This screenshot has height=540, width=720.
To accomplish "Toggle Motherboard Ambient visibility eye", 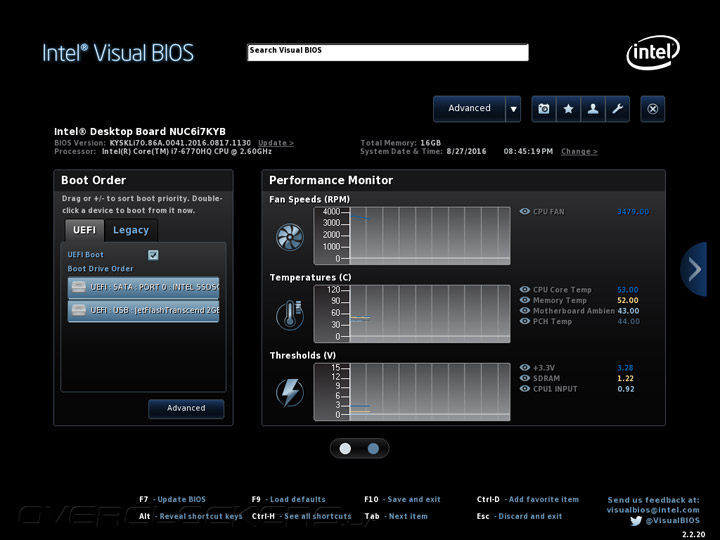I will (x=524, y=310).
